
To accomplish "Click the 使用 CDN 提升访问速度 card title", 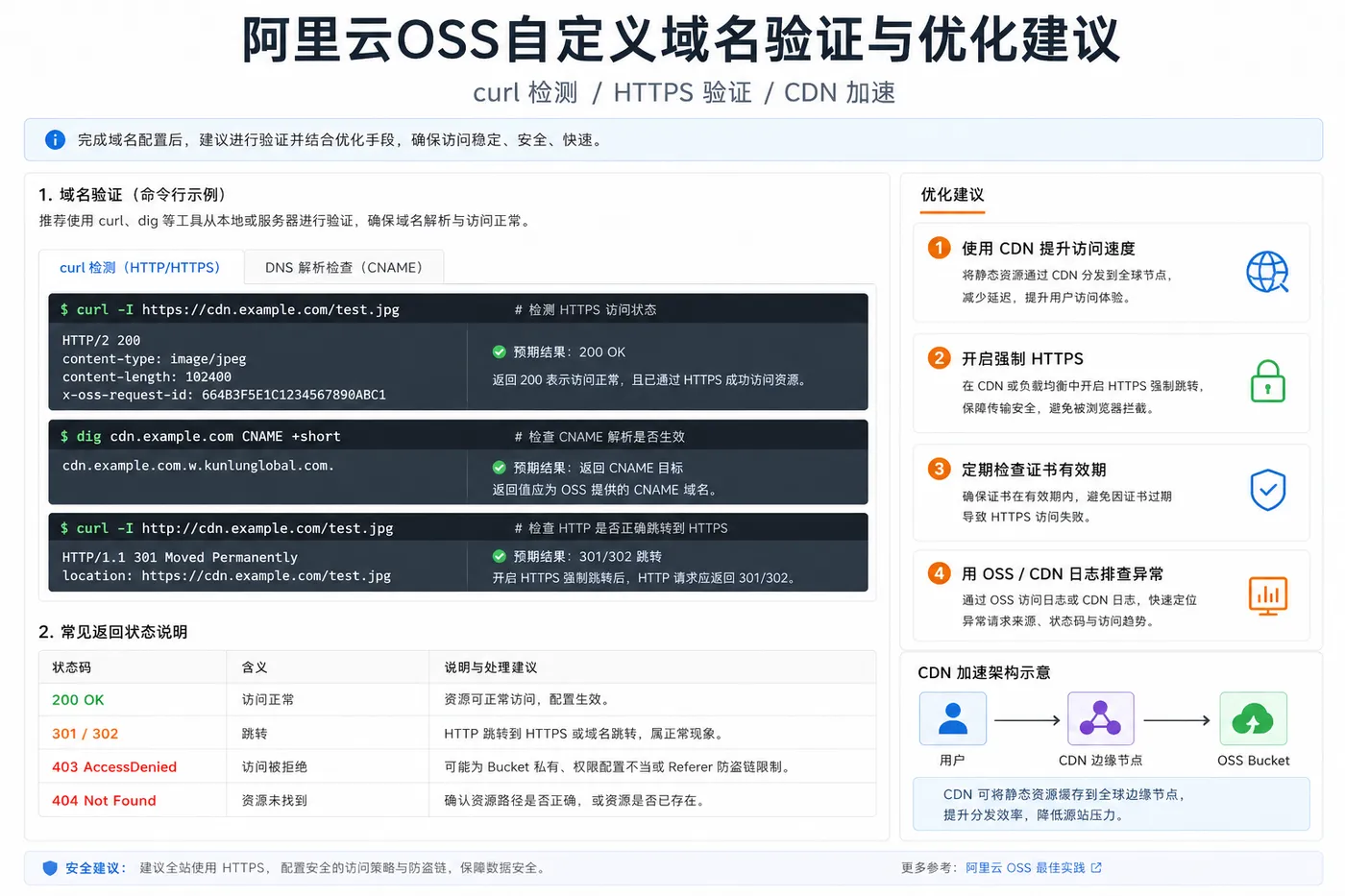I will [1048, 249].
